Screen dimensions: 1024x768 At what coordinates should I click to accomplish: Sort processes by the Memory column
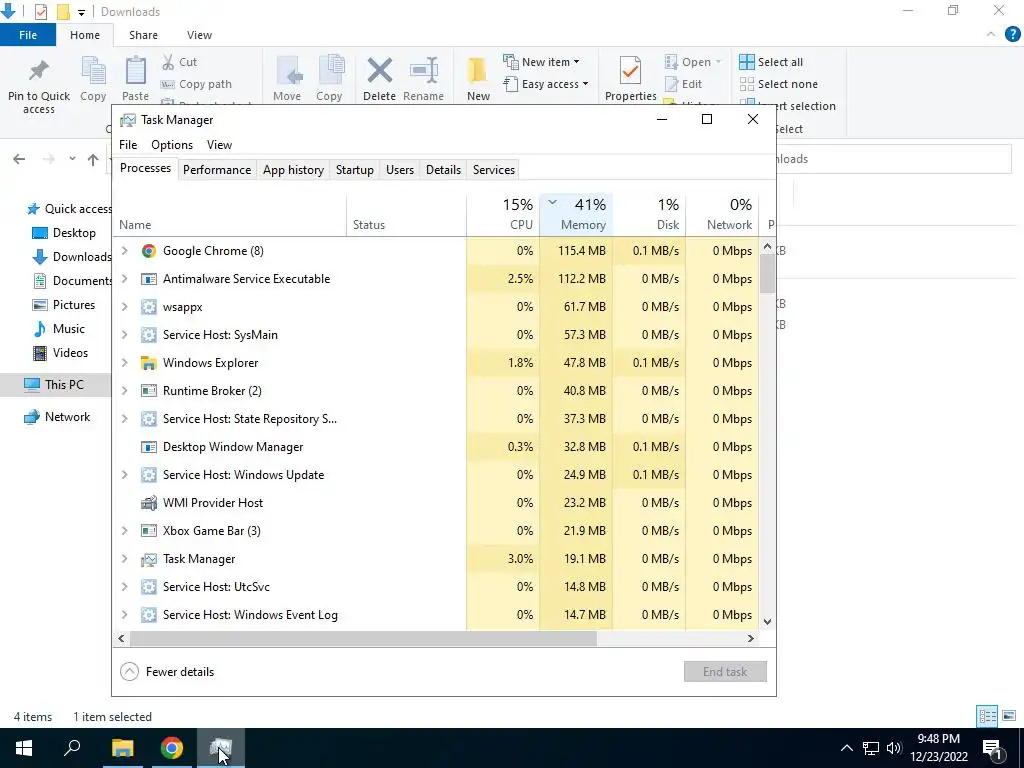[x=576, y=214]
